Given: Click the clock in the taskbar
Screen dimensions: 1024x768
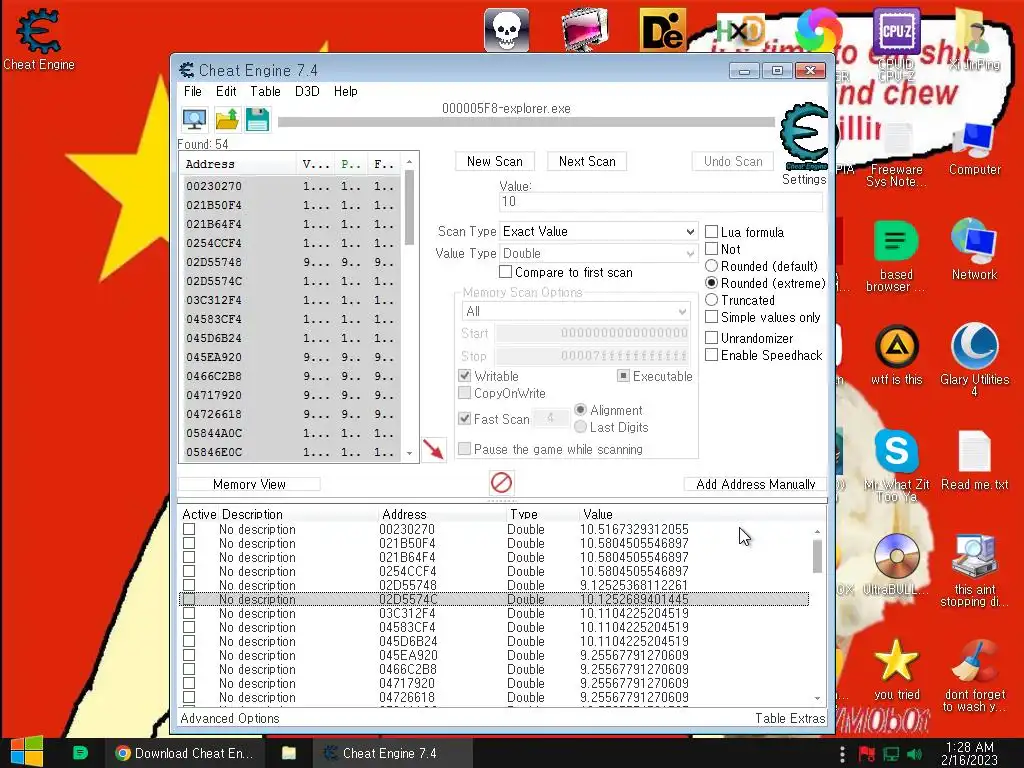Looking at the screenshot, I should click(x=969, y=753).
